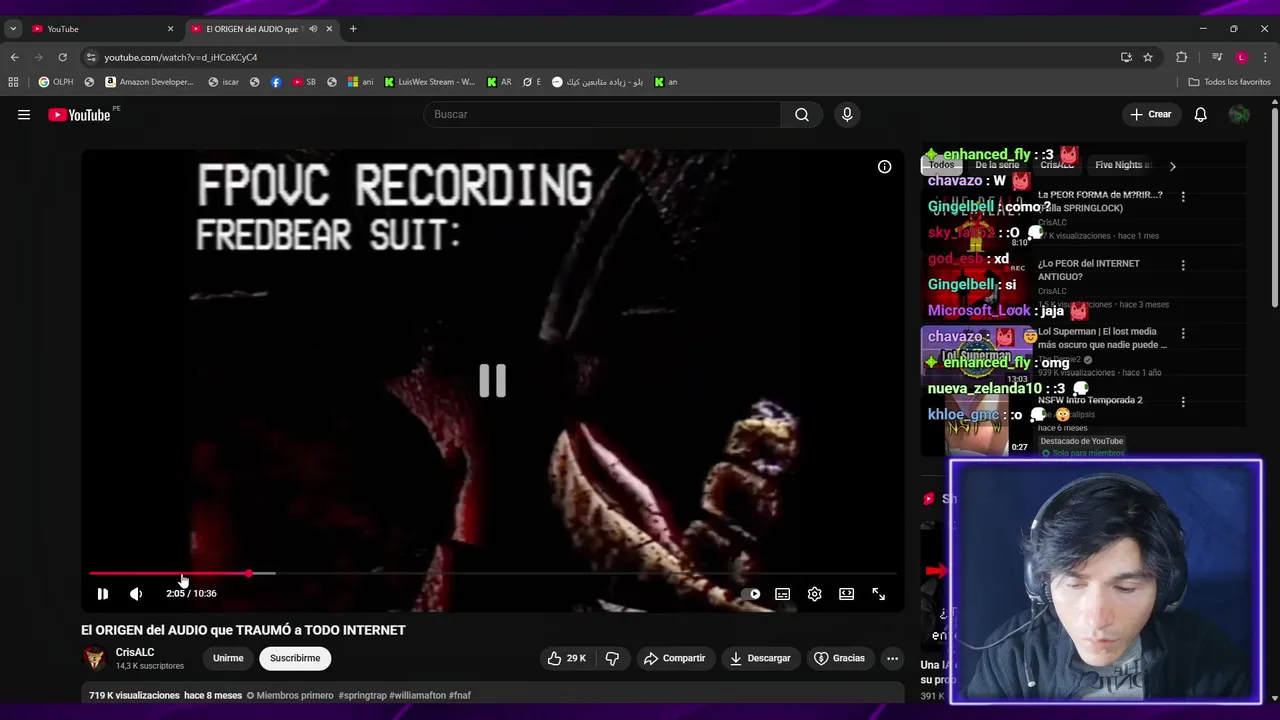Click the #springtrap hashtag
Image resolution: width=1280 pixels, height=720 pixels.
362,695
